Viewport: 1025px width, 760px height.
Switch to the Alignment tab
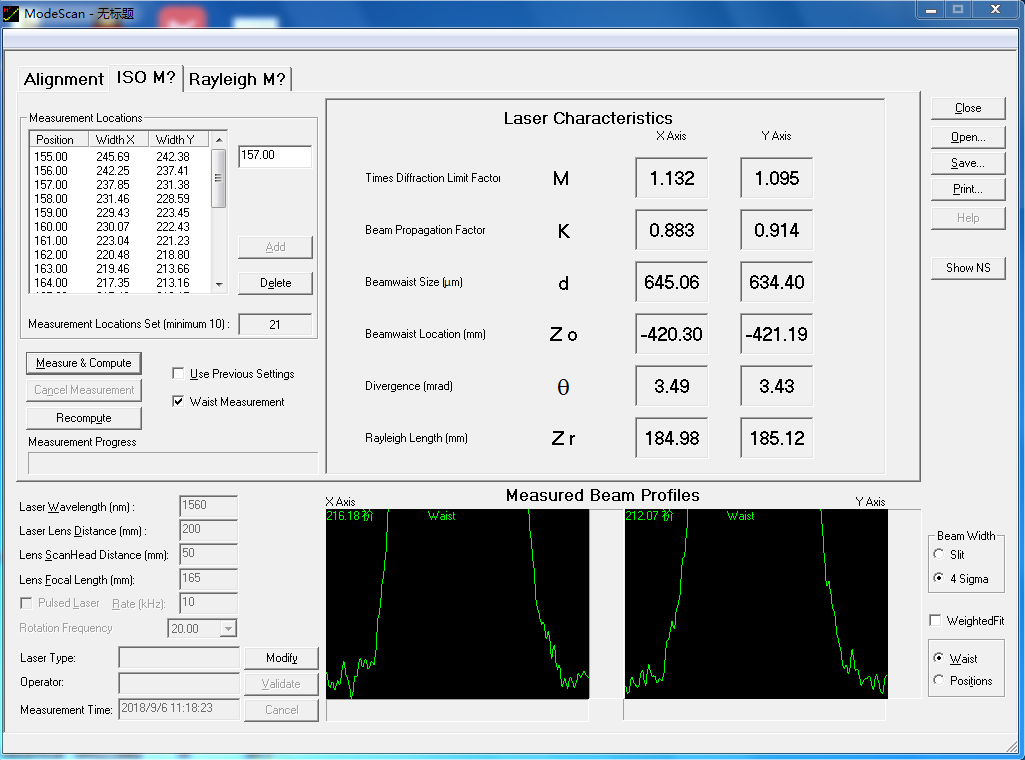[x=64, y=79]
